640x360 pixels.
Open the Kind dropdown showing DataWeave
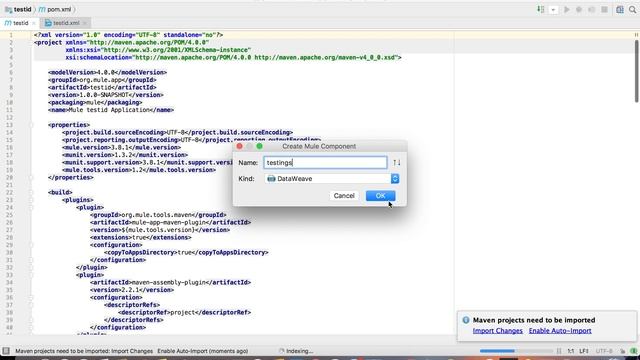tap(332, 178)
